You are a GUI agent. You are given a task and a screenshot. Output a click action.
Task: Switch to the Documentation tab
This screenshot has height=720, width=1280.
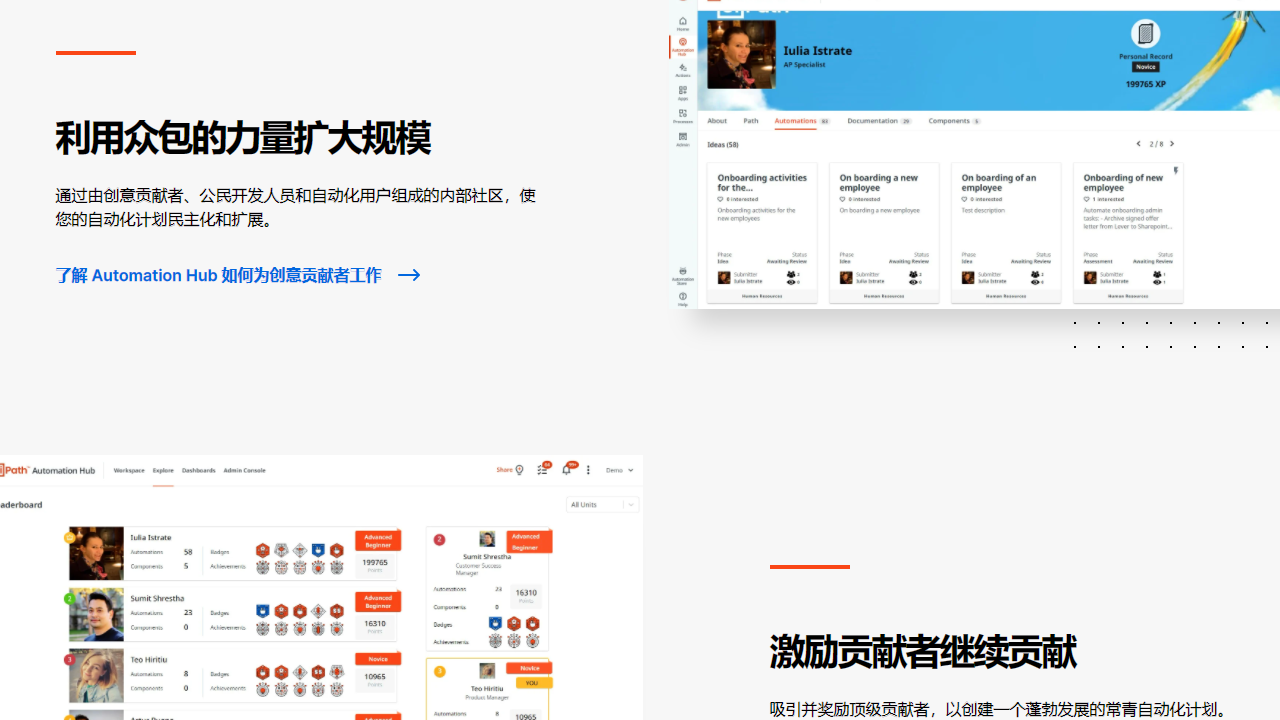872,121
